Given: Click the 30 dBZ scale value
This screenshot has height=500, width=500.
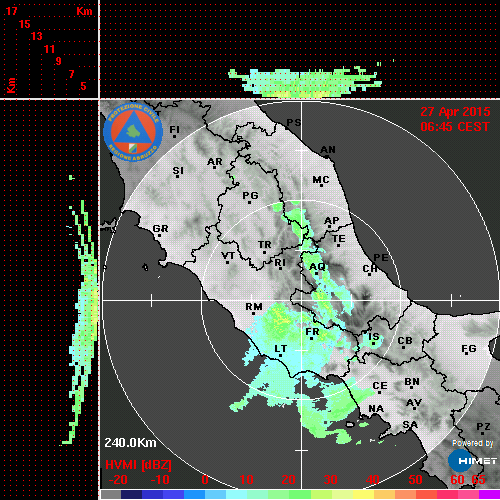Looking at the screenshot, I should [x=330, y=480].
